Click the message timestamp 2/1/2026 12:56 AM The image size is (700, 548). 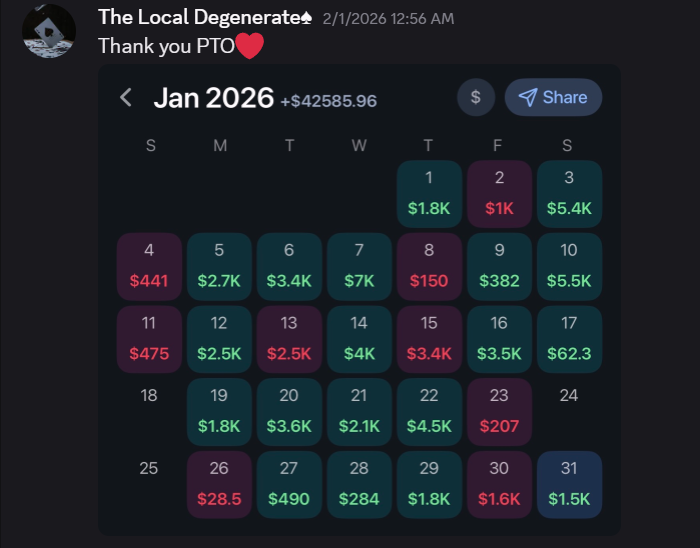[388, 19]
